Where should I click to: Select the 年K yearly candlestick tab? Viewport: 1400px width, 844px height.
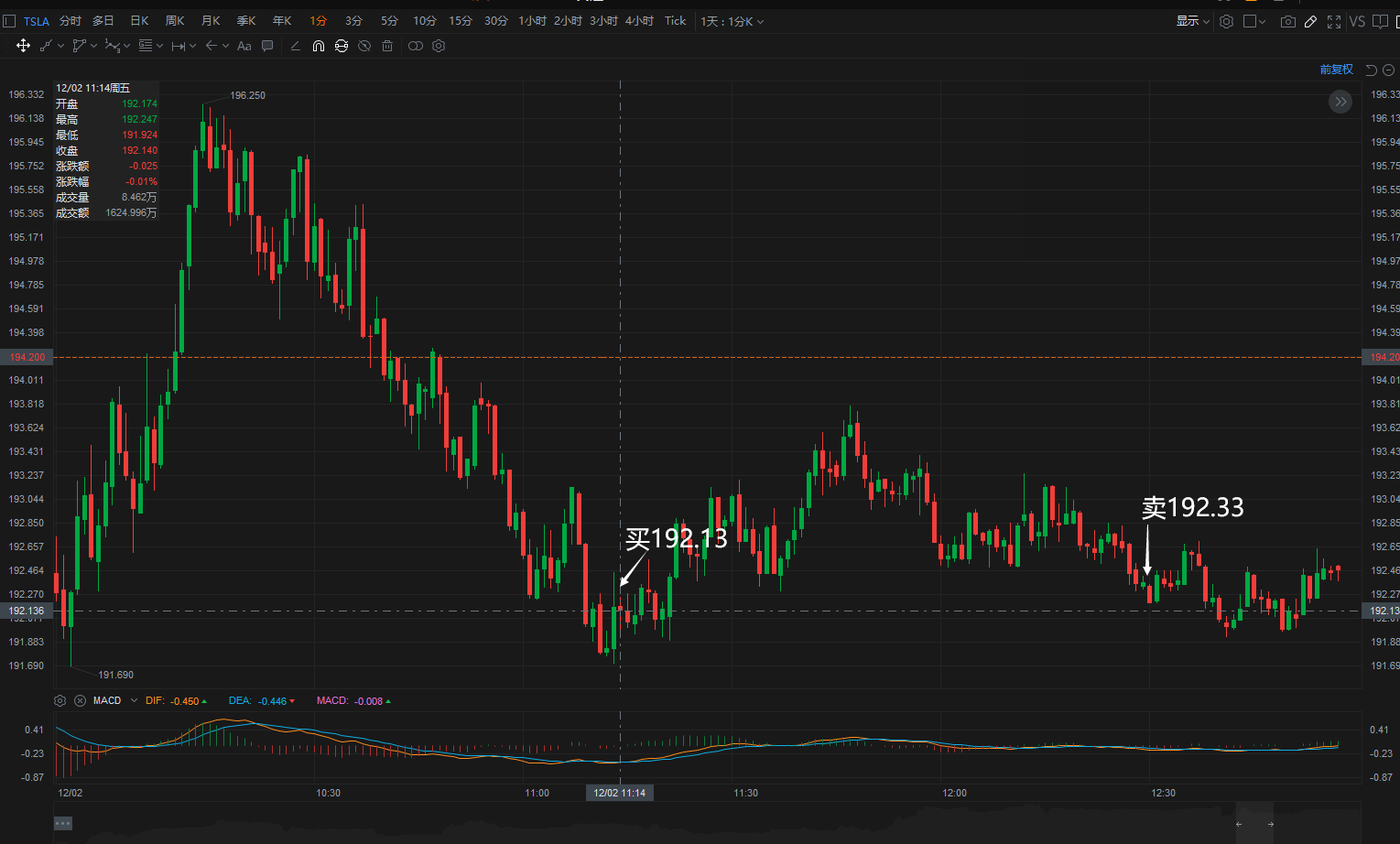(282, 21)
